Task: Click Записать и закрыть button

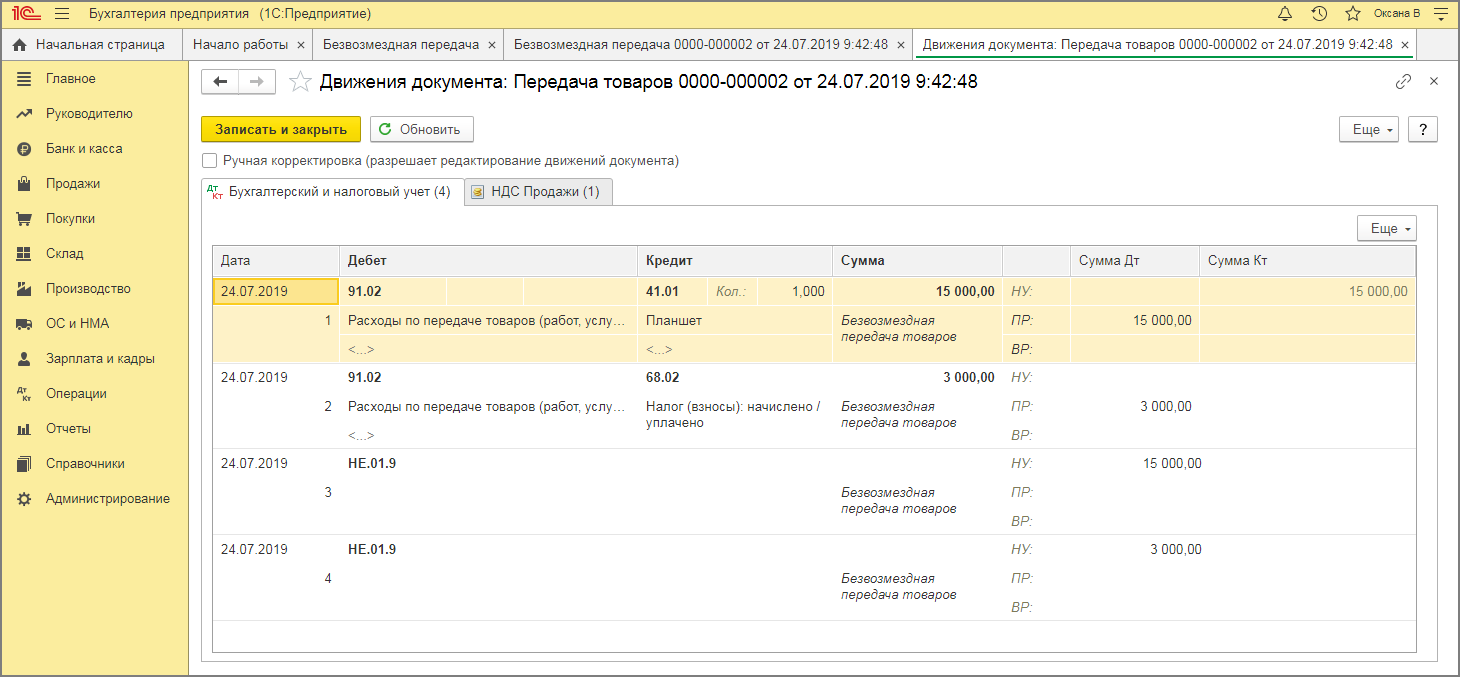Action: click(x=281, y=129)
